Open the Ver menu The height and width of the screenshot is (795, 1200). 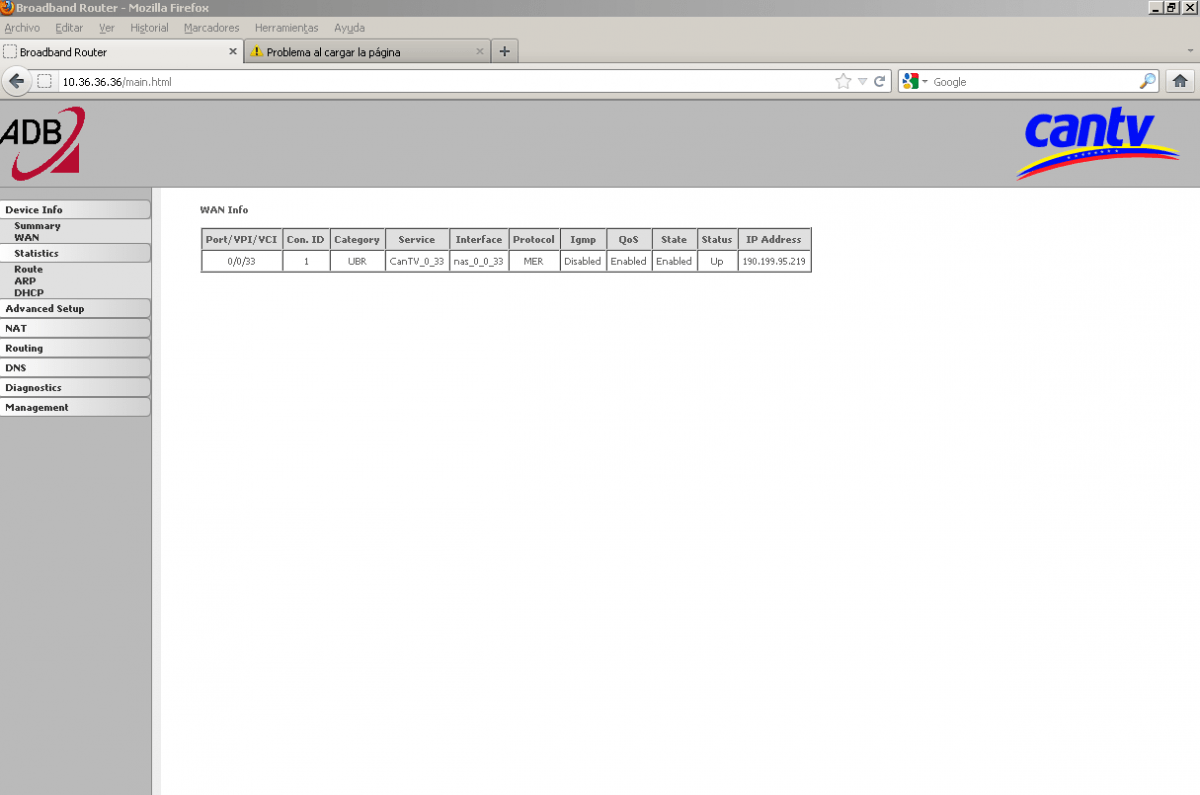107,28
